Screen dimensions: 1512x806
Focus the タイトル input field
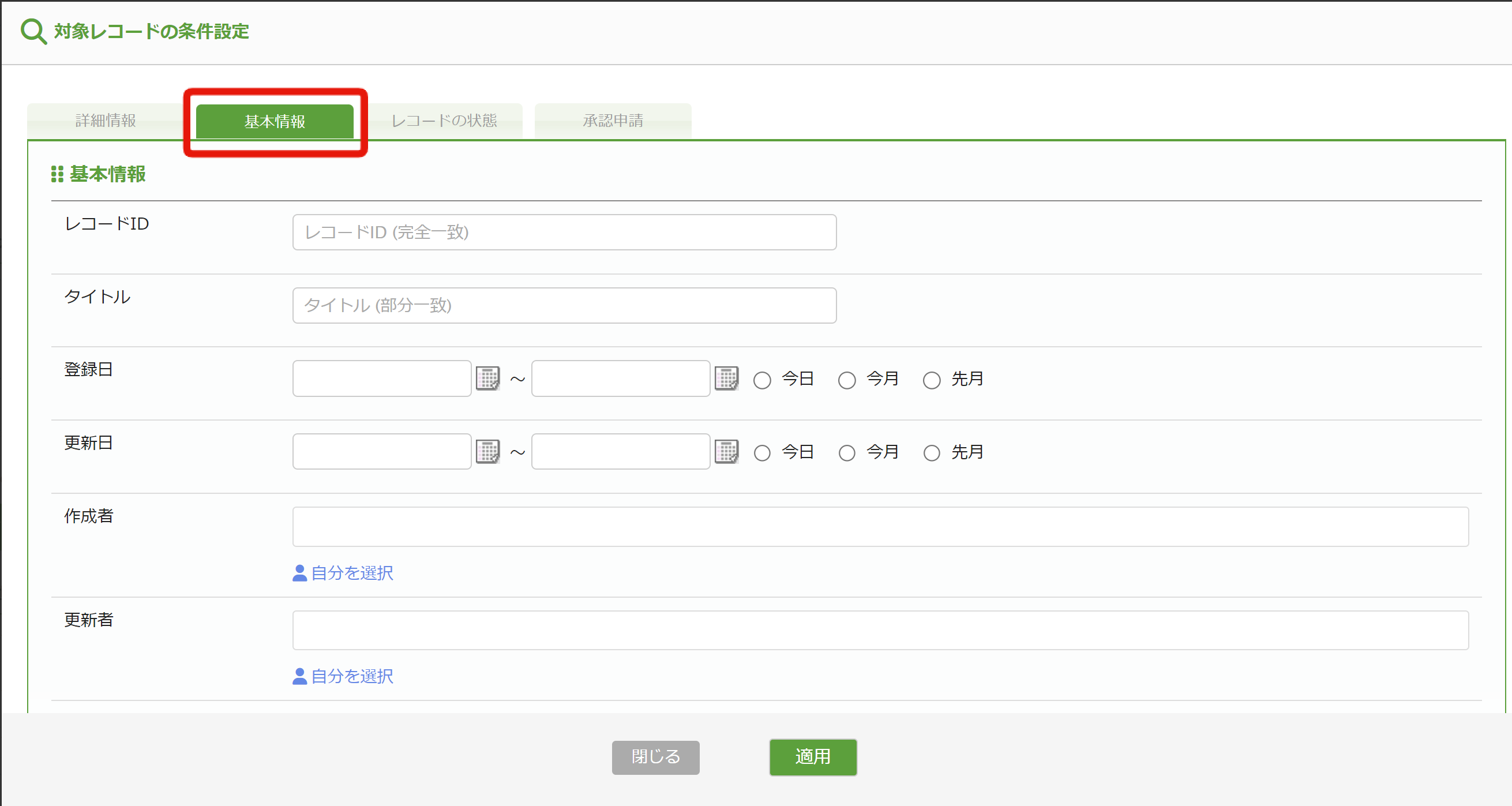click(x=564, y=305)
